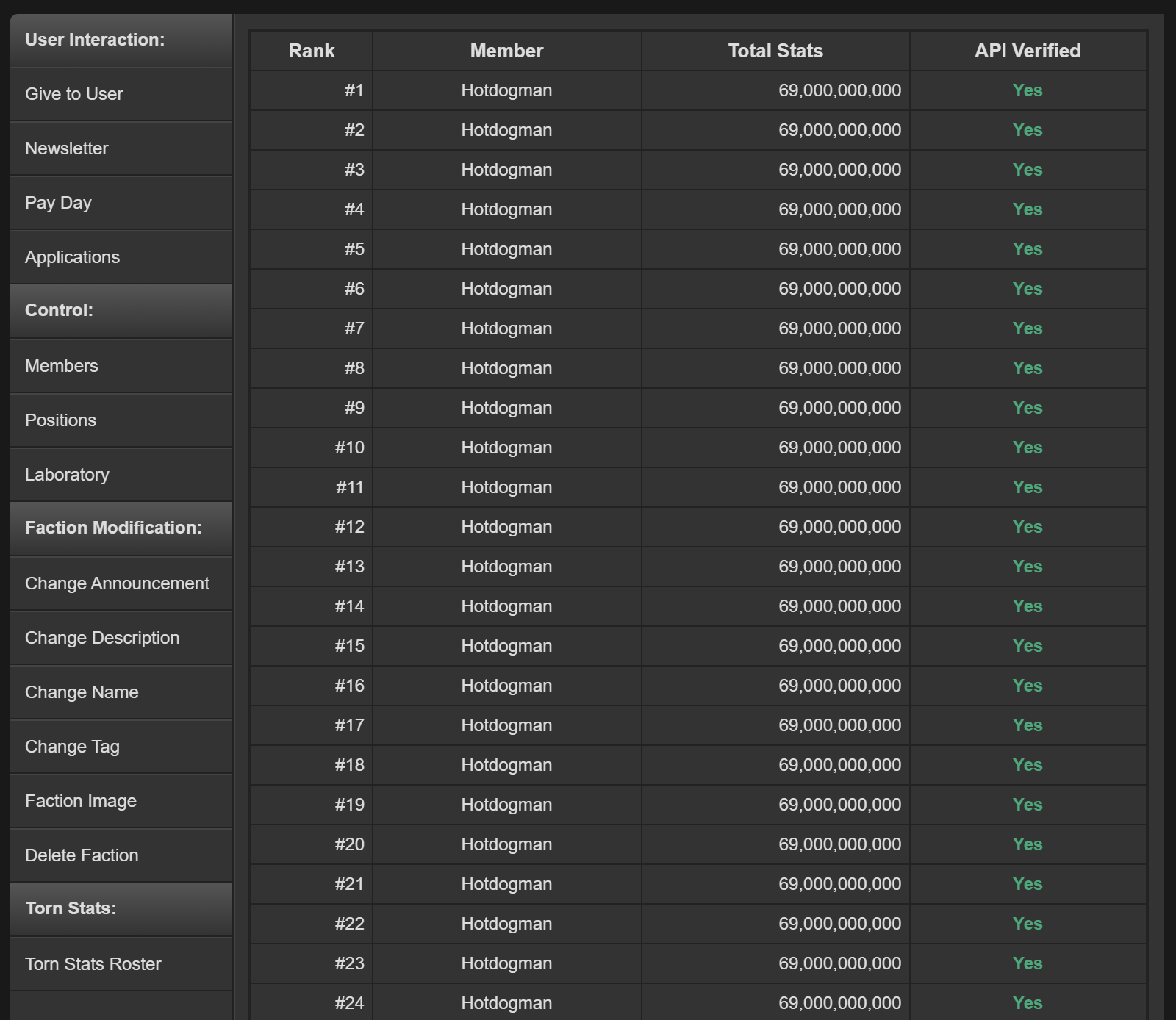Sort the table by Total Stats

[x=775, y=51]
